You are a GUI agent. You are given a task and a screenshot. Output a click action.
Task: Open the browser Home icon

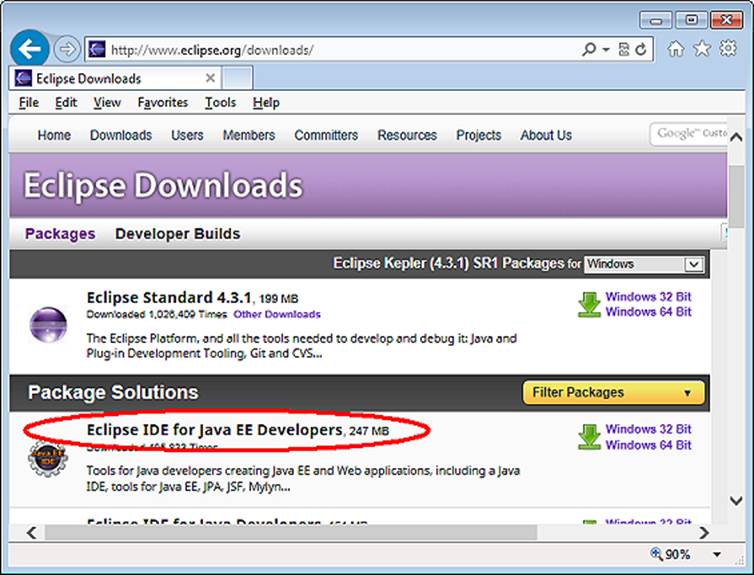point(676,48)
